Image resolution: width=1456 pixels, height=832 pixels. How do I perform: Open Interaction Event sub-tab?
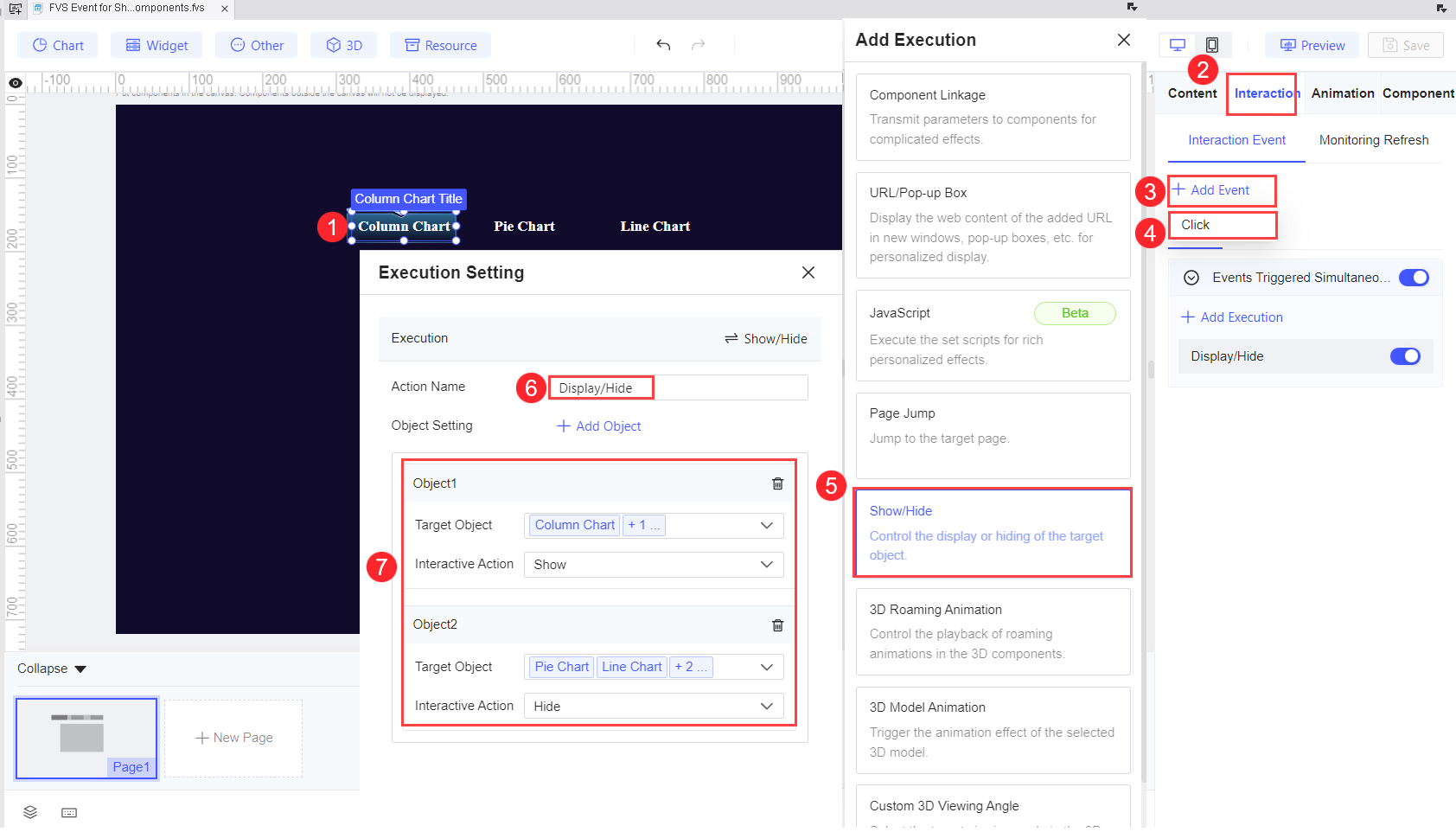pos(1236,140)
